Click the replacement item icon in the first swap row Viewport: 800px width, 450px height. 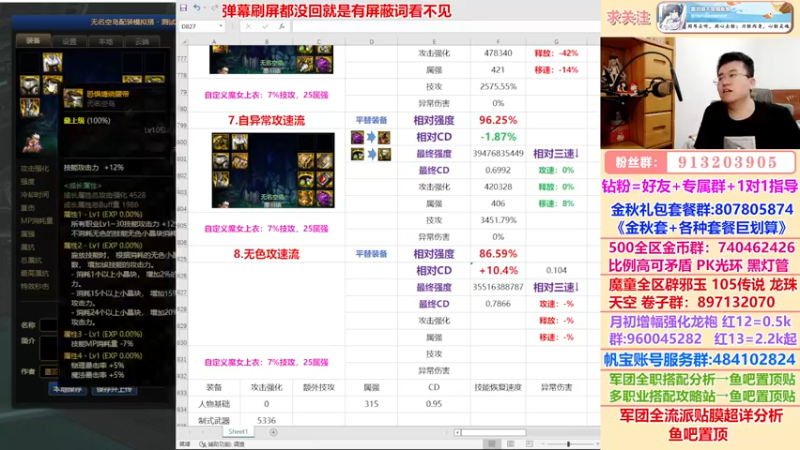click(x=384, y=137)
